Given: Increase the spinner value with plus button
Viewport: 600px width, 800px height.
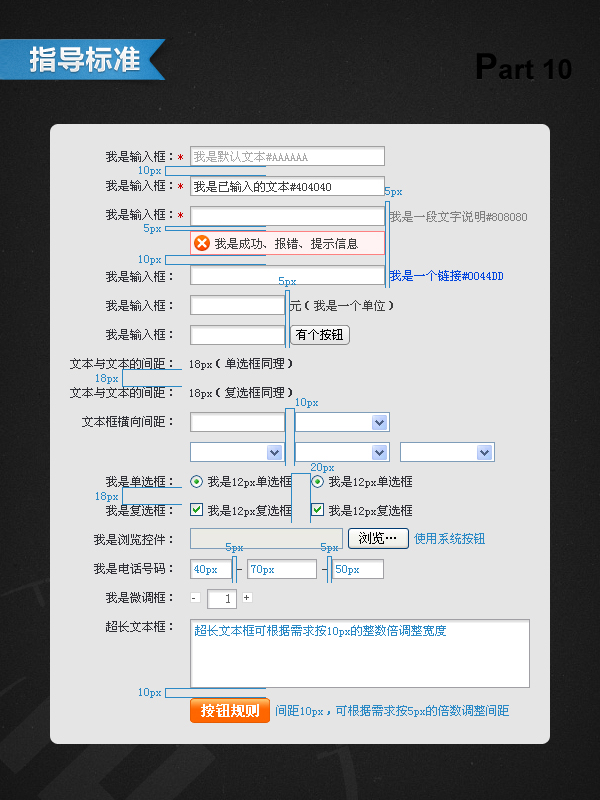Looking at the screenshot, I should [x=247, y=597].
